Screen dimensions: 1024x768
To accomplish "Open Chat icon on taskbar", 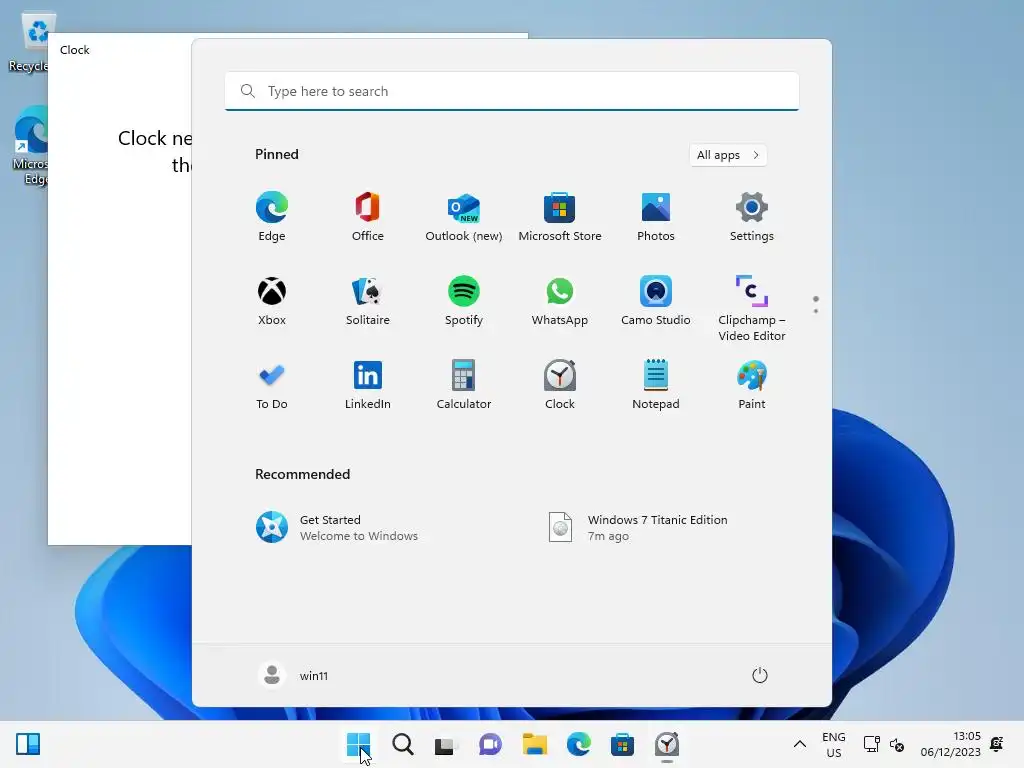I will coord(490,744).
